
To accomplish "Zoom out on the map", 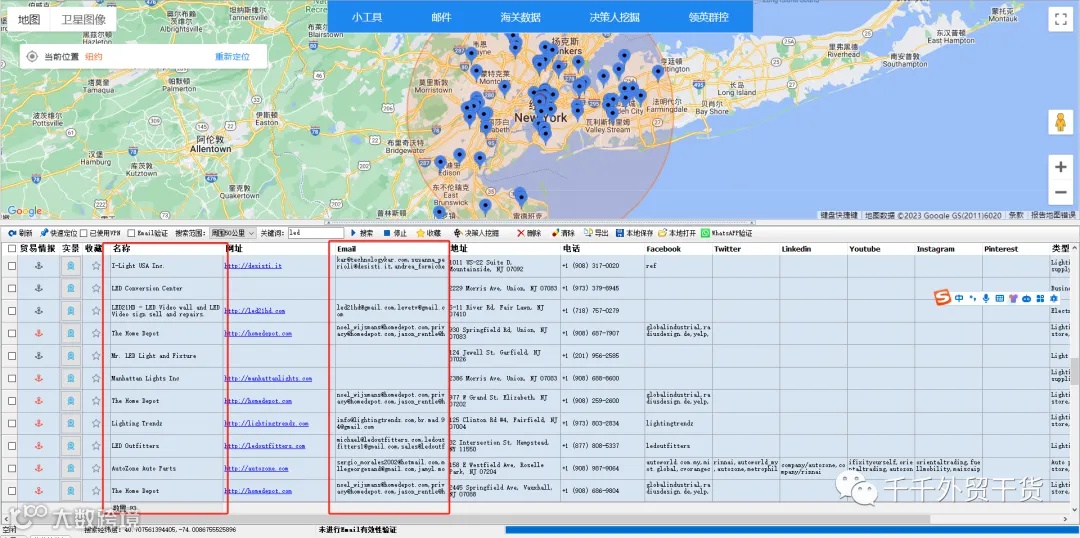I will pyautogui.click(x=1061, y=192).
